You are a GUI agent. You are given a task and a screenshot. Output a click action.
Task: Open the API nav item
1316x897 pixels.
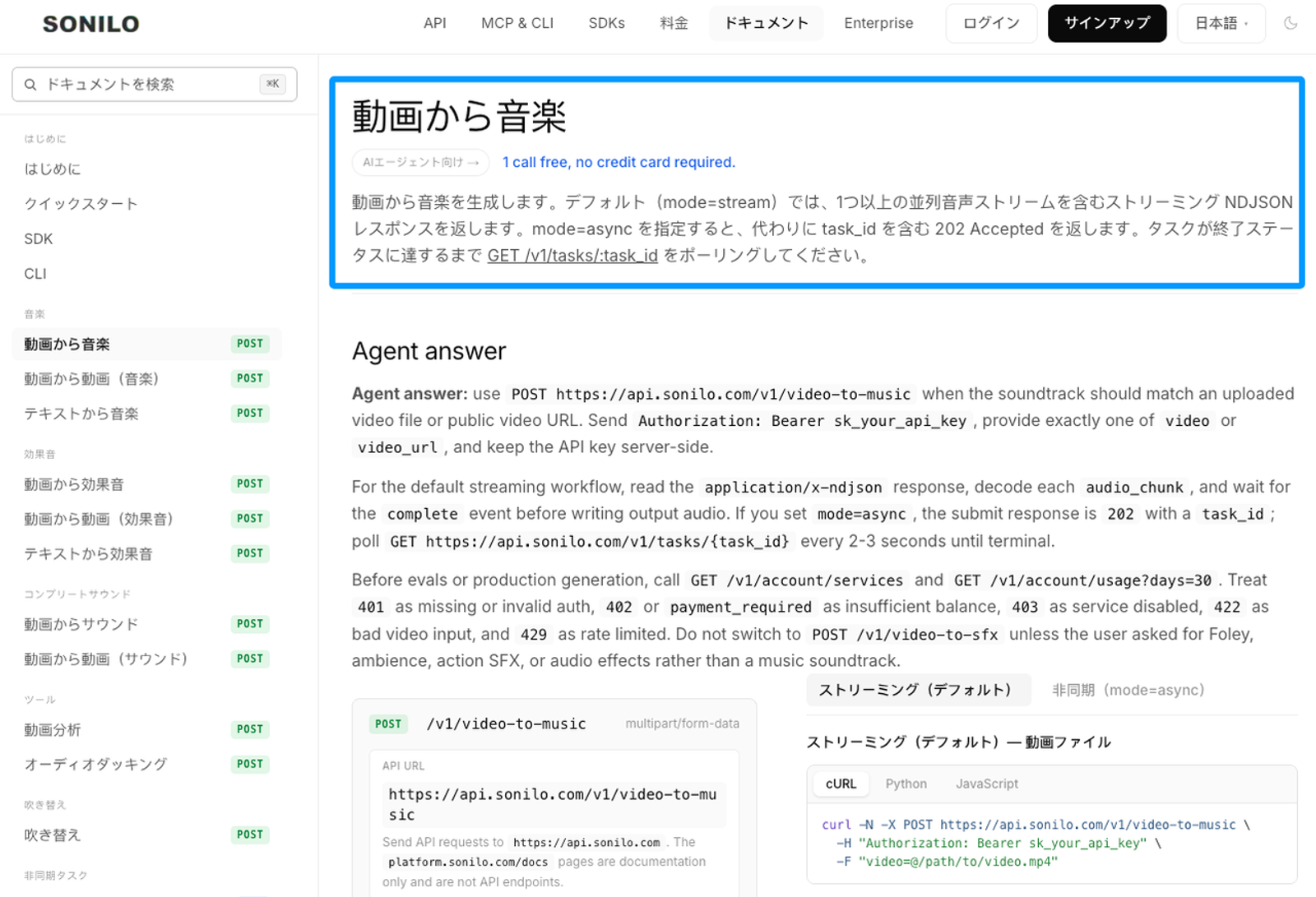tap(435, 23)
